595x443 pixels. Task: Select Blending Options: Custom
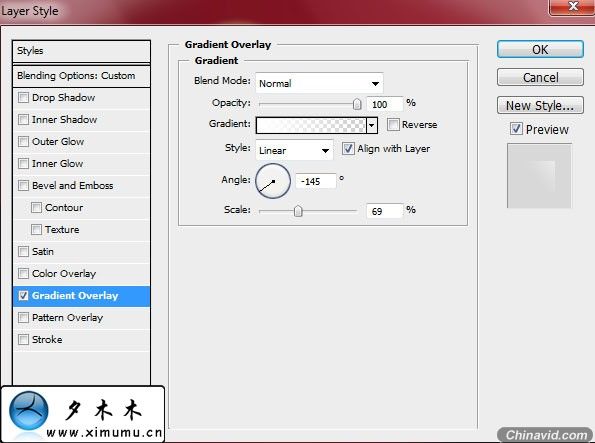pyautogui.click(x=82, y=76)
